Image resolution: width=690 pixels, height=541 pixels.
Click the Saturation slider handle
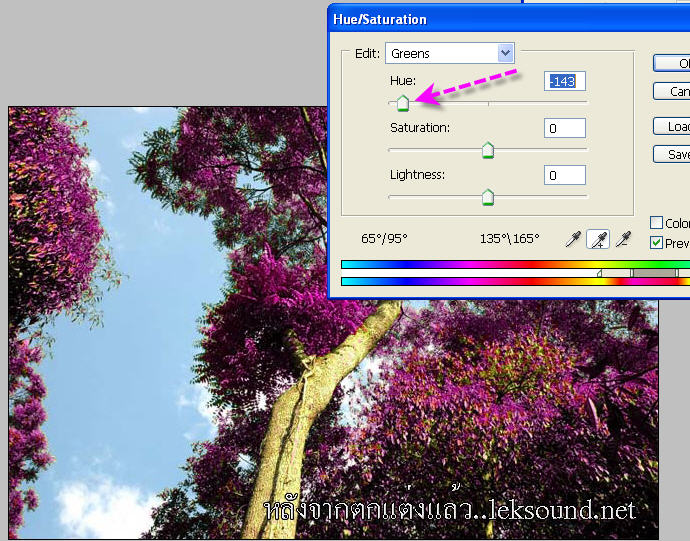click(x=488, y=150)
